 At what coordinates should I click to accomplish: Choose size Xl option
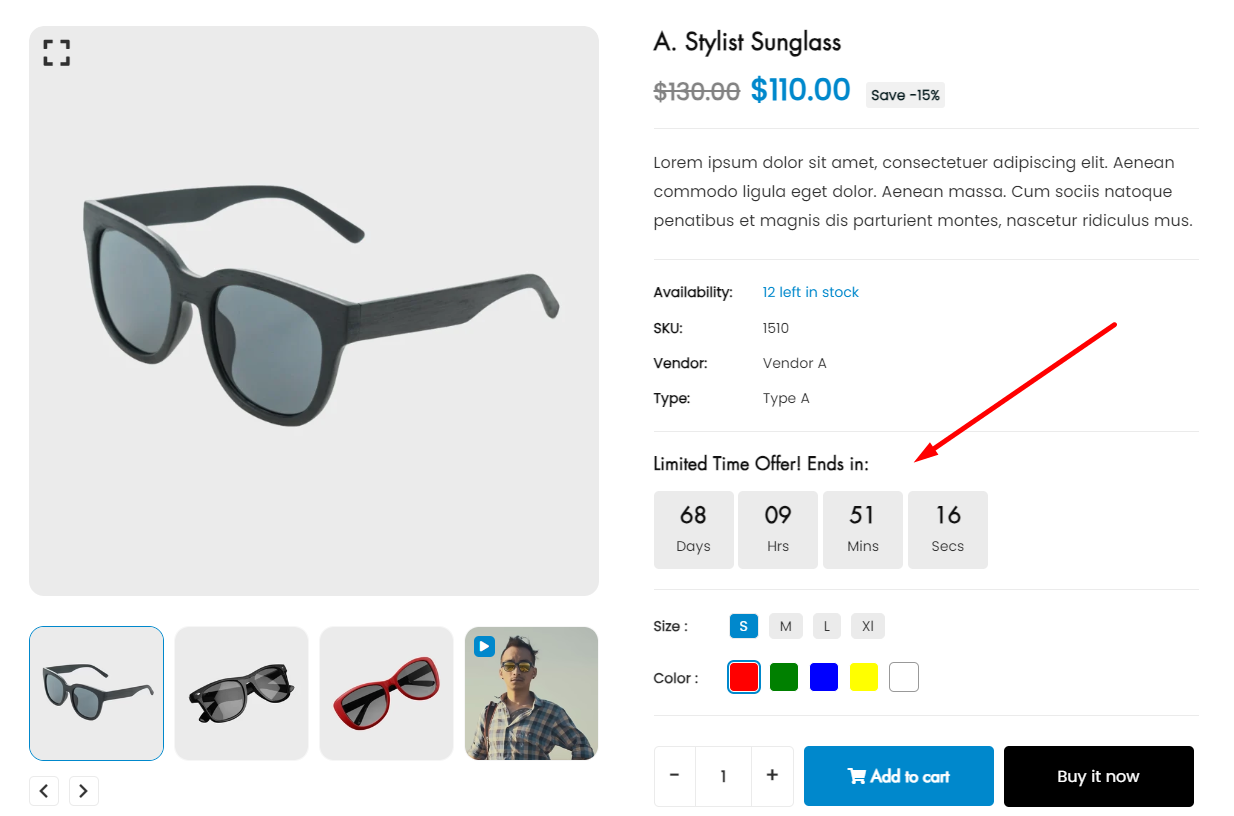point(868,626)
